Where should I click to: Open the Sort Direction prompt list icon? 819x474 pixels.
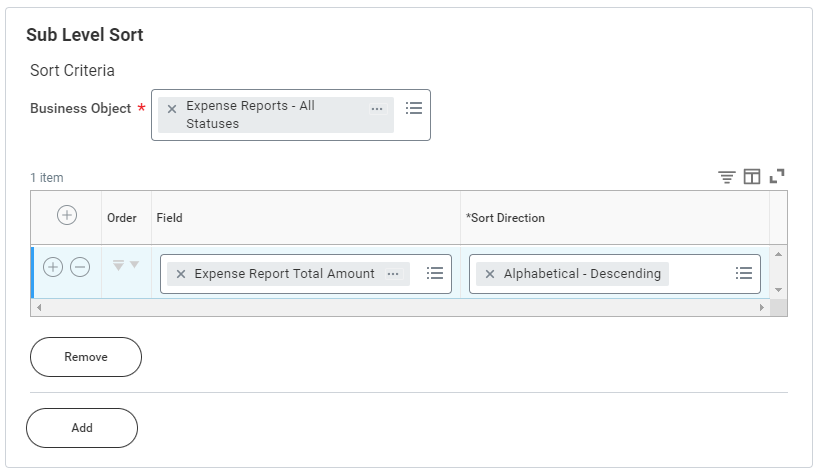pyautogui.click(x=744, y=273)
